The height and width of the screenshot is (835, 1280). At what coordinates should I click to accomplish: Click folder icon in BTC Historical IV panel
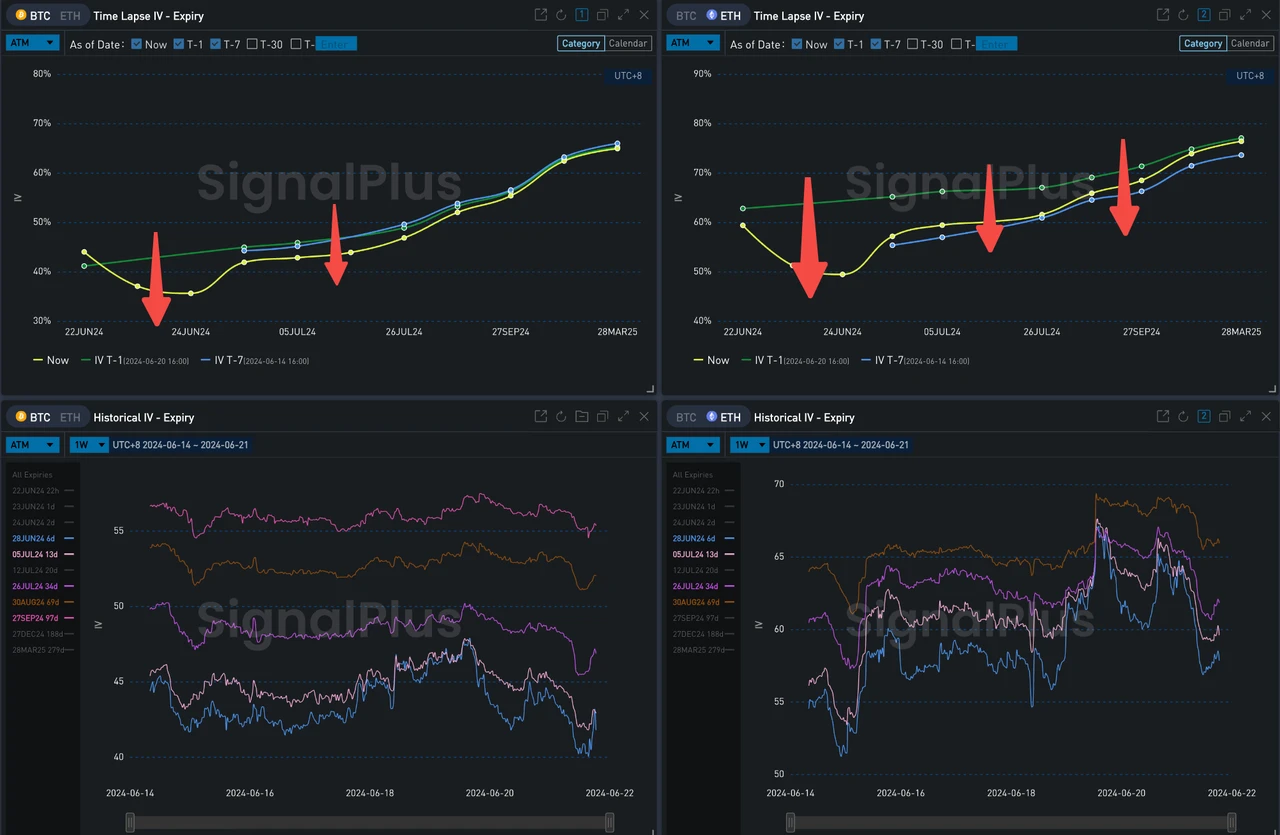pyautogui.click(x=582, y=417)
